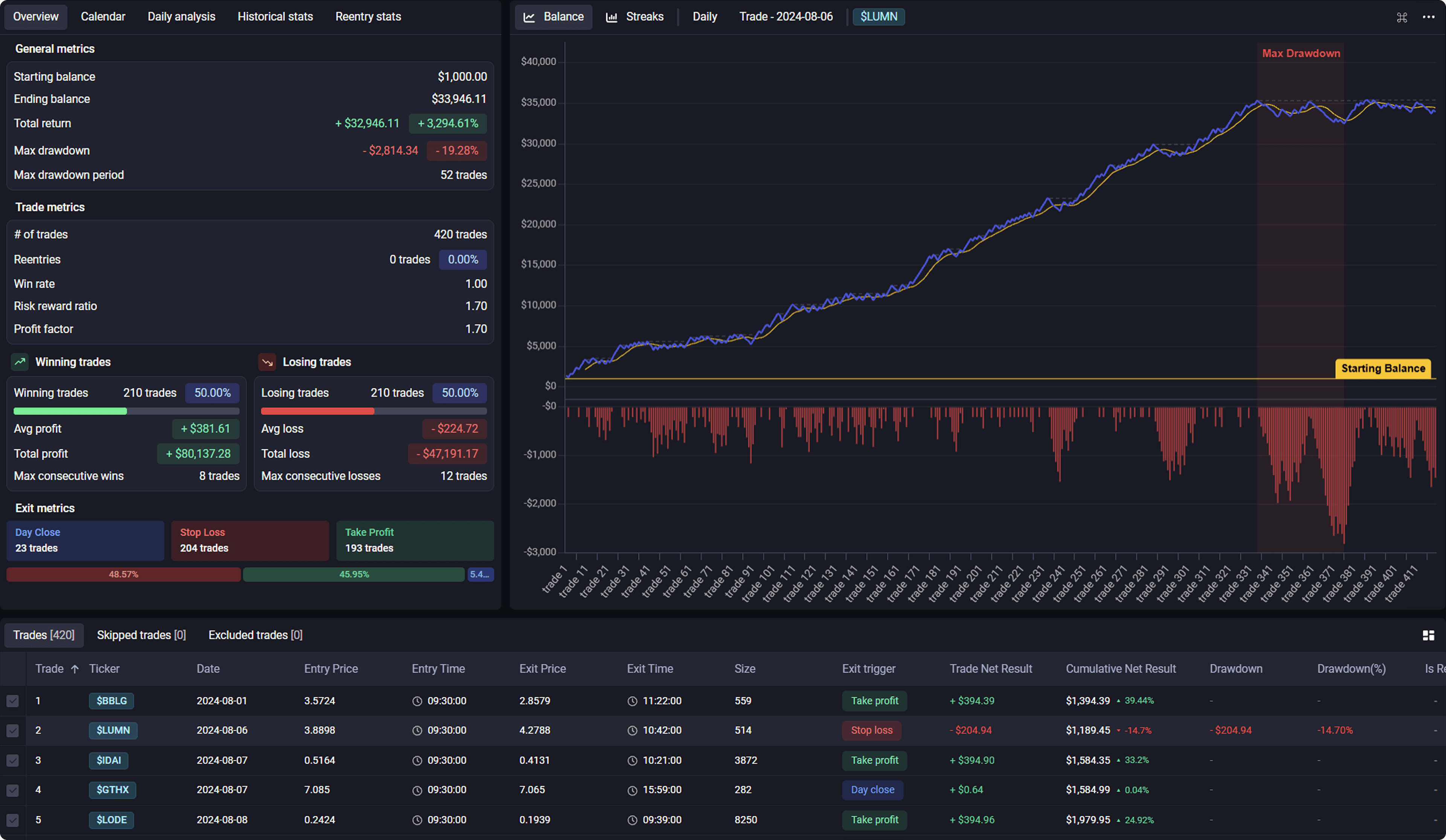Click the losing trades trend-down icon

pos(267,362)
